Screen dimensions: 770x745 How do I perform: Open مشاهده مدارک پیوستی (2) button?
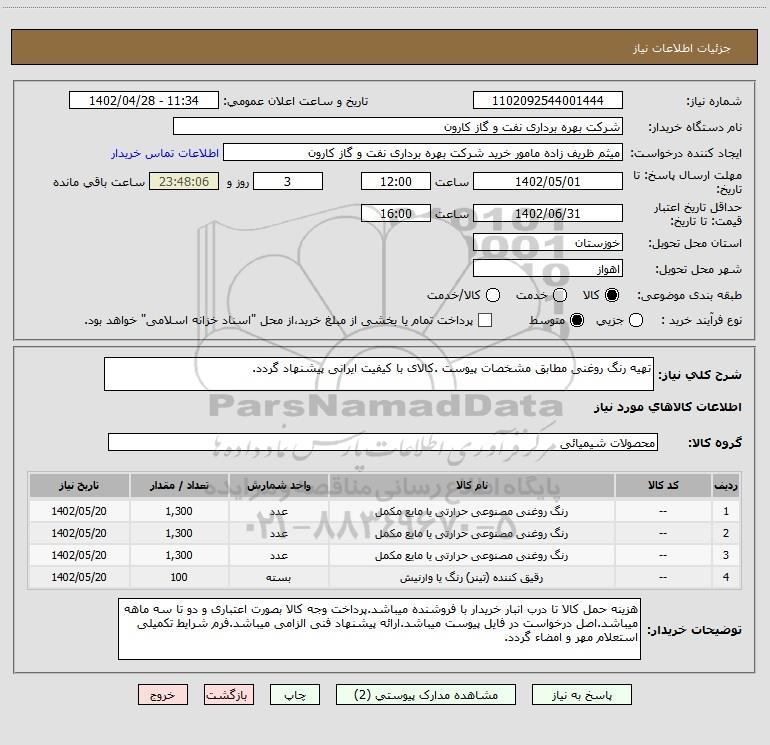426,695
